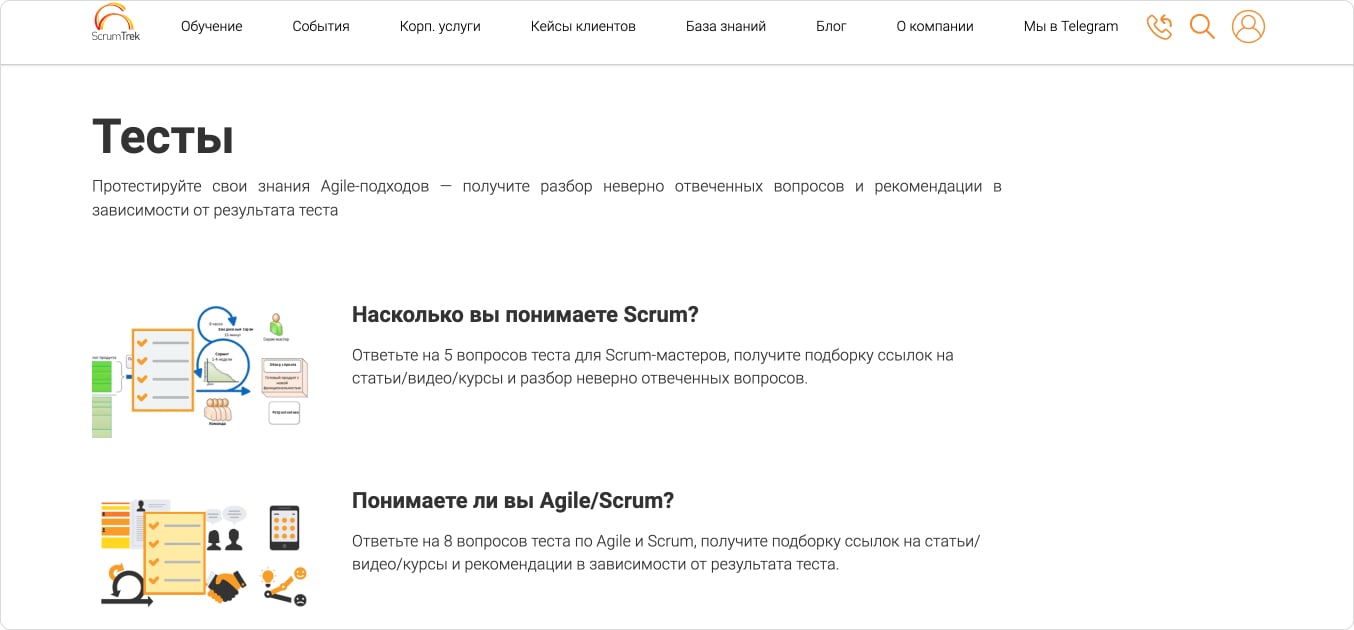Select the Обучение menu item
This screenshot has height=630, width=1354.
click(x=211, y=26)
